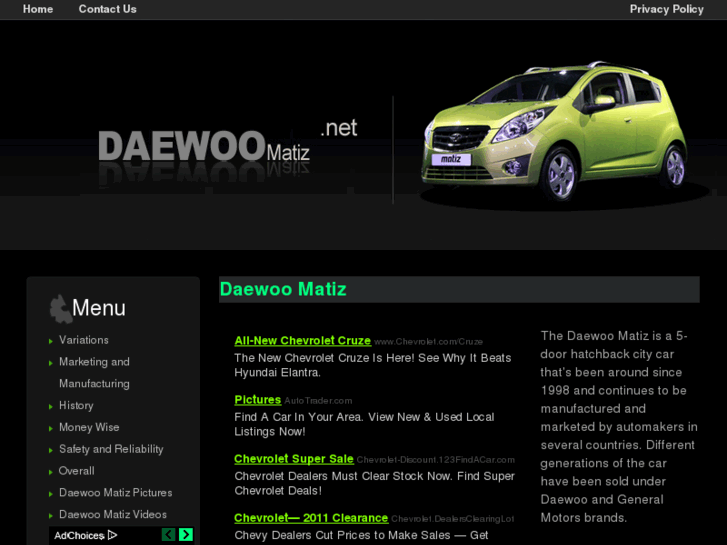Open the All-New Chevrolet Cruze ad
The width and height of the screenshot is (727, 545).
302,340
